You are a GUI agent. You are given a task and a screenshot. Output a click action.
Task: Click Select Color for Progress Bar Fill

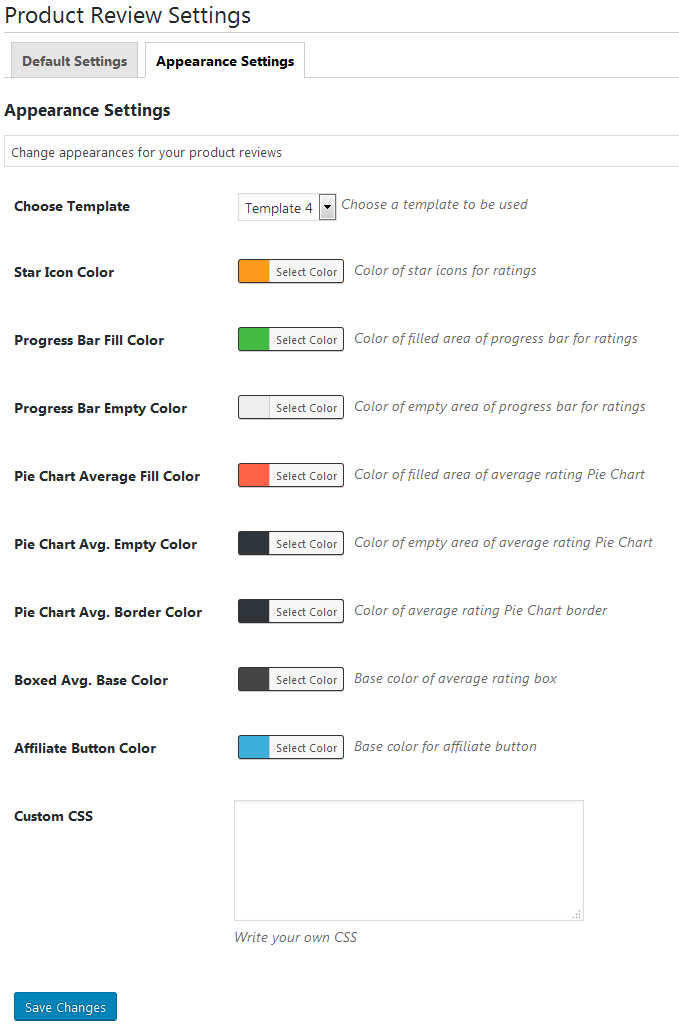pyautogui.click(x=306, y=340)
